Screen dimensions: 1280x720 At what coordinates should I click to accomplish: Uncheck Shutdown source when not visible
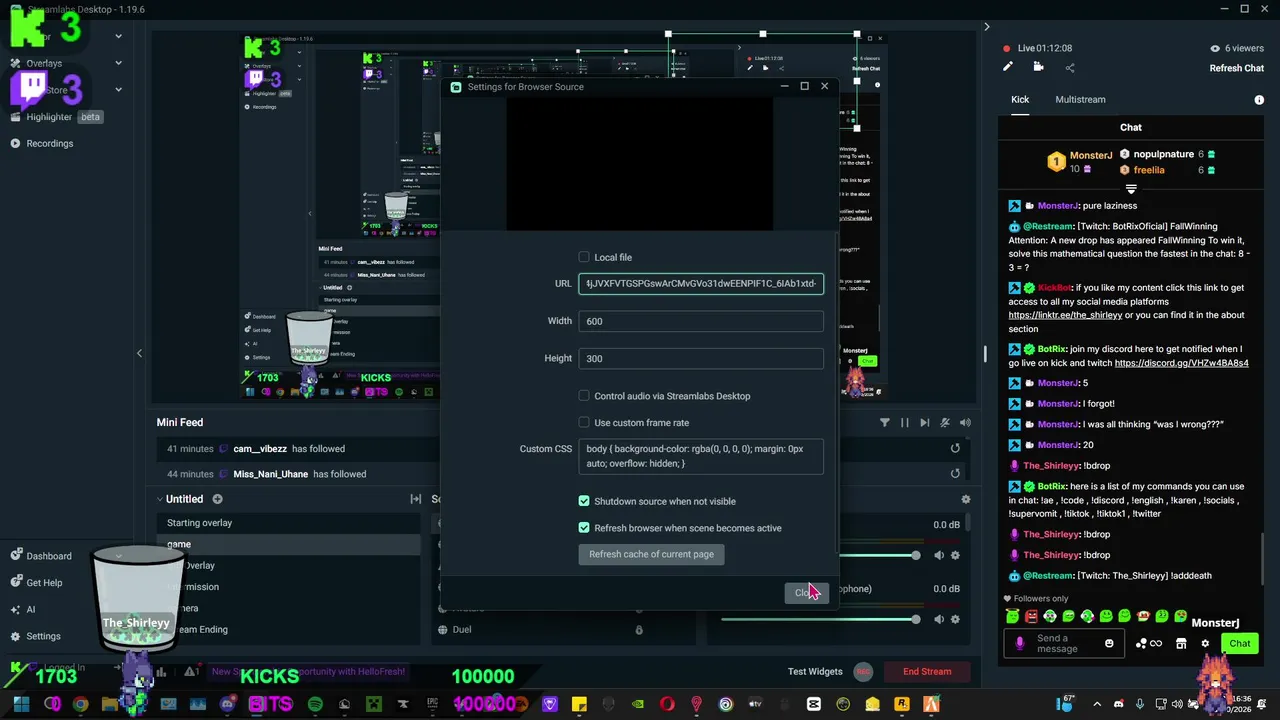584,501
